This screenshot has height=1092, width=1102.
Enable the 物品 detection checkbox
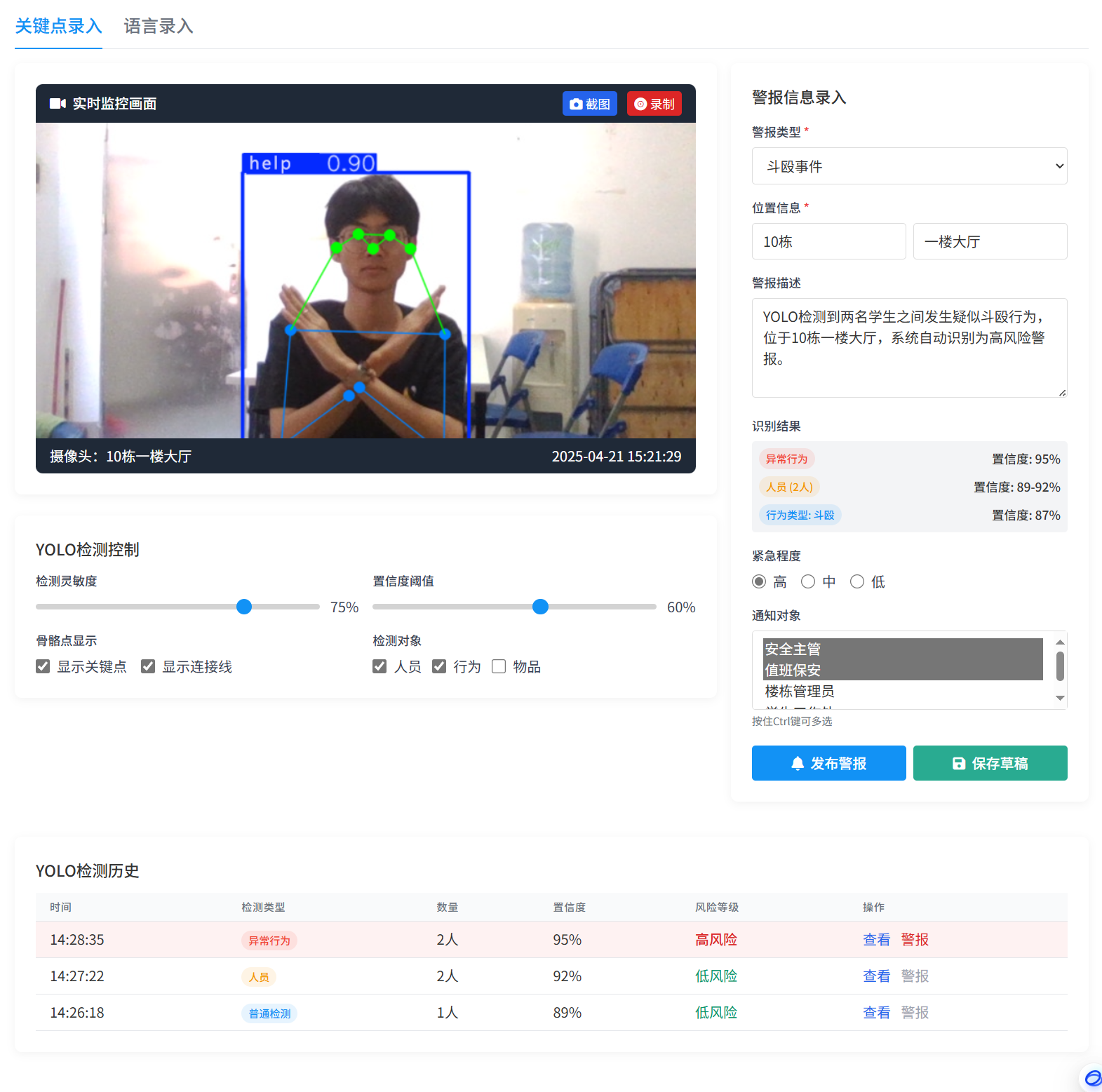[x=499, y=666]
